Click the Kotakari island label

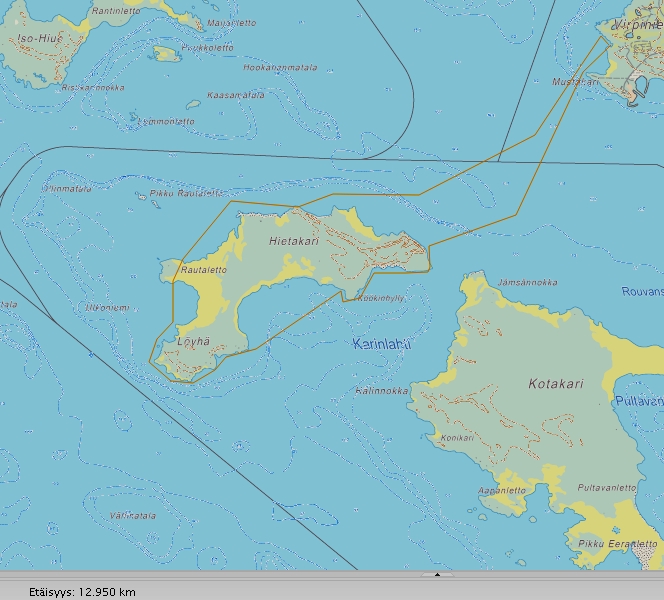555,383
